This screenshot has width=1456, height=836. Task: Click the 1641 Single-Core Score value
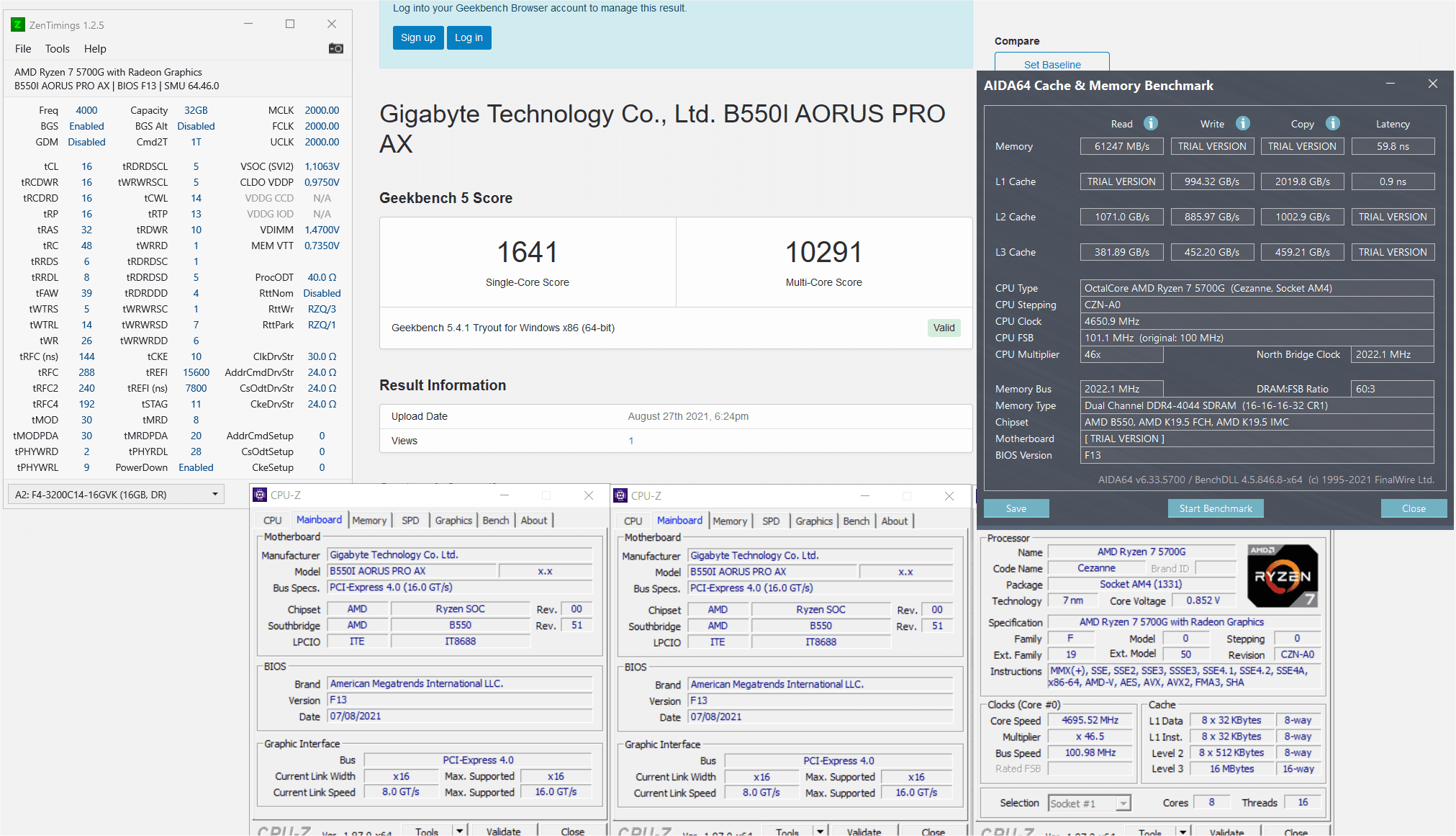click(528, 252)
